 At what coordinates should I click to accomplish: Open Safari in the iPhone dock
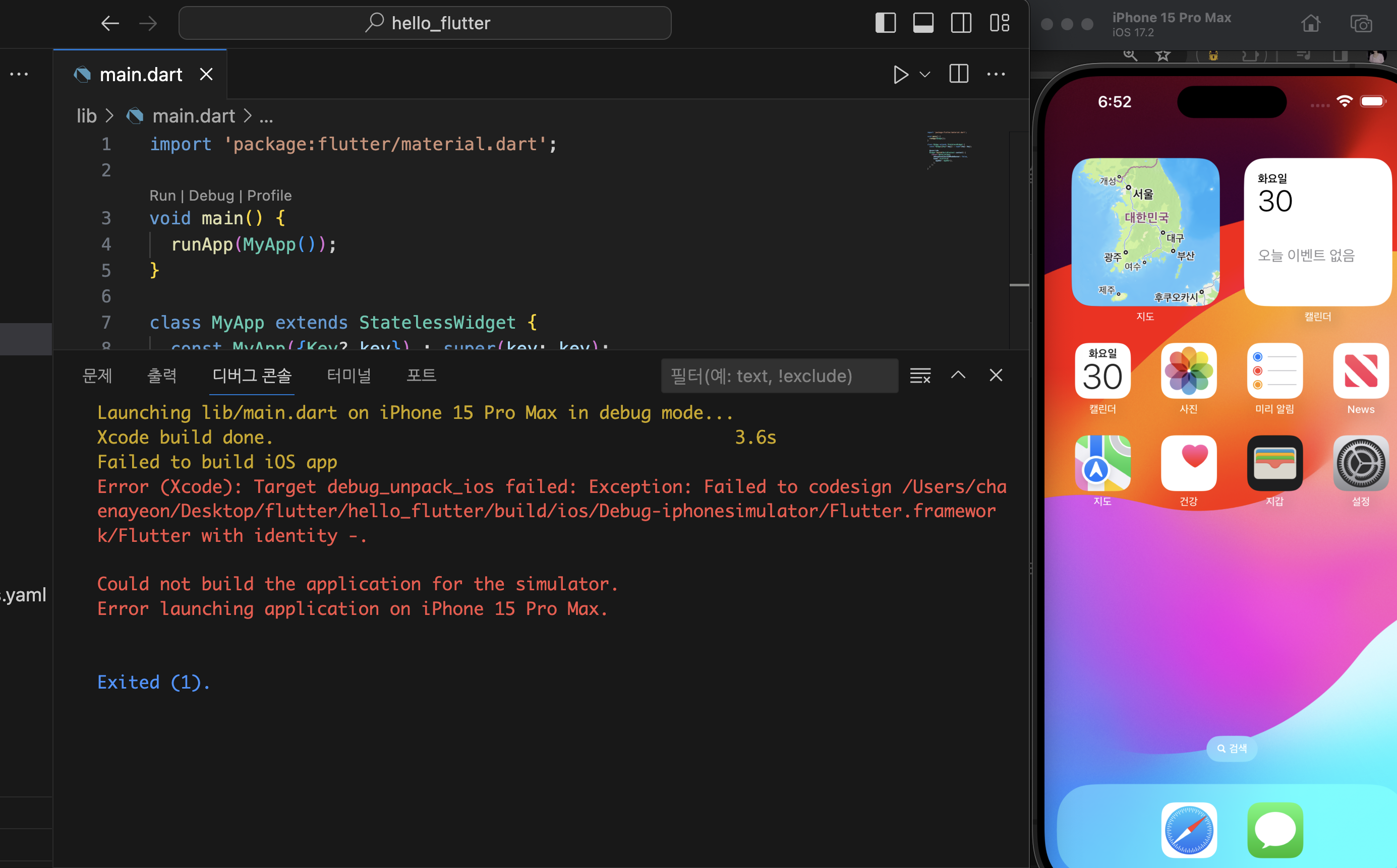pos(1189,830)
